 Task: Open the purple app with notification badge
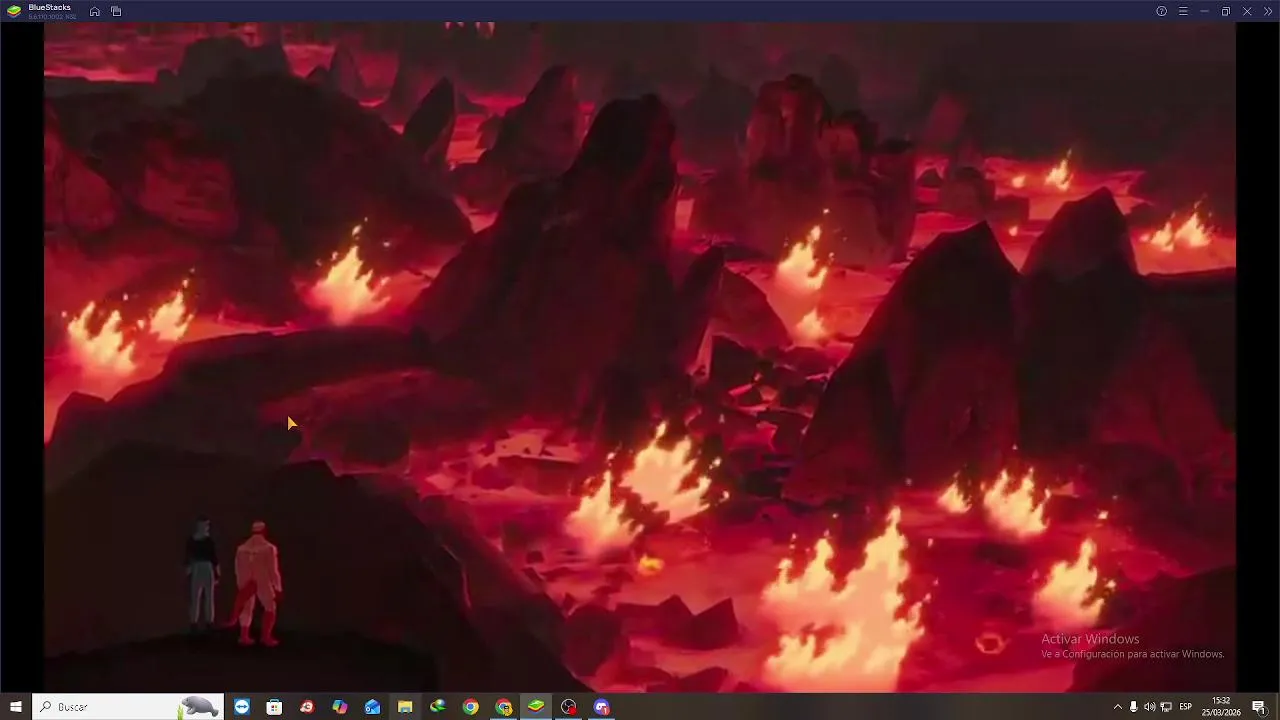point(601,707)
